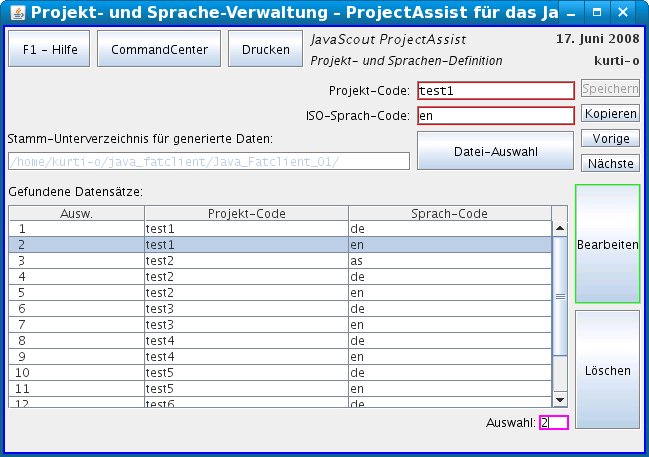Screen dimensions: 649x457
Task: Click the Projekt-Code column header
Action: (x=246, y=213)
